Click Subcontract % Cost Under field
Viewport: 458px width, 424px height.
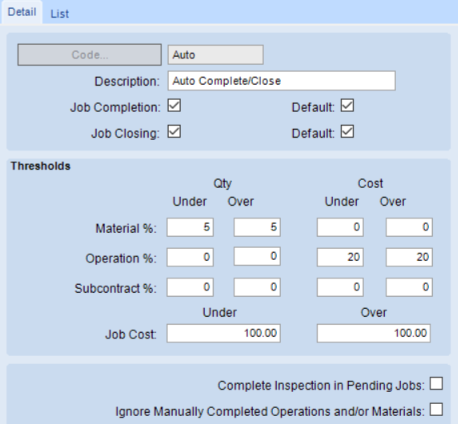(340, 287)
